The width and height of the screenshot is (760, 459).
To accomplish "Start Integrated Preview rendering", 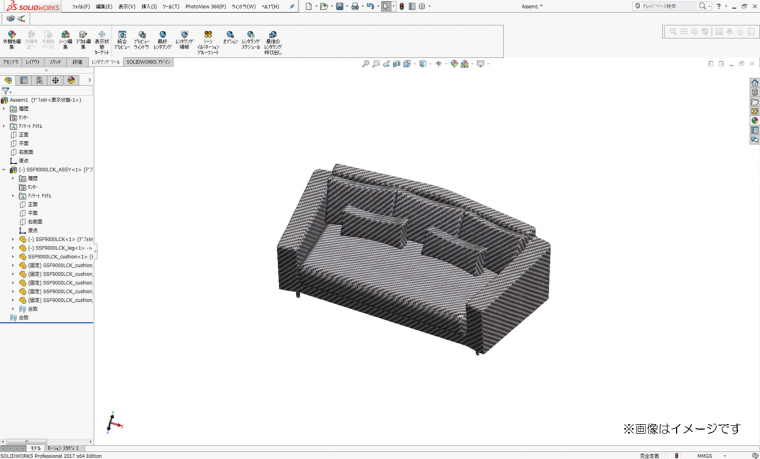I will [x=122, y=39].
